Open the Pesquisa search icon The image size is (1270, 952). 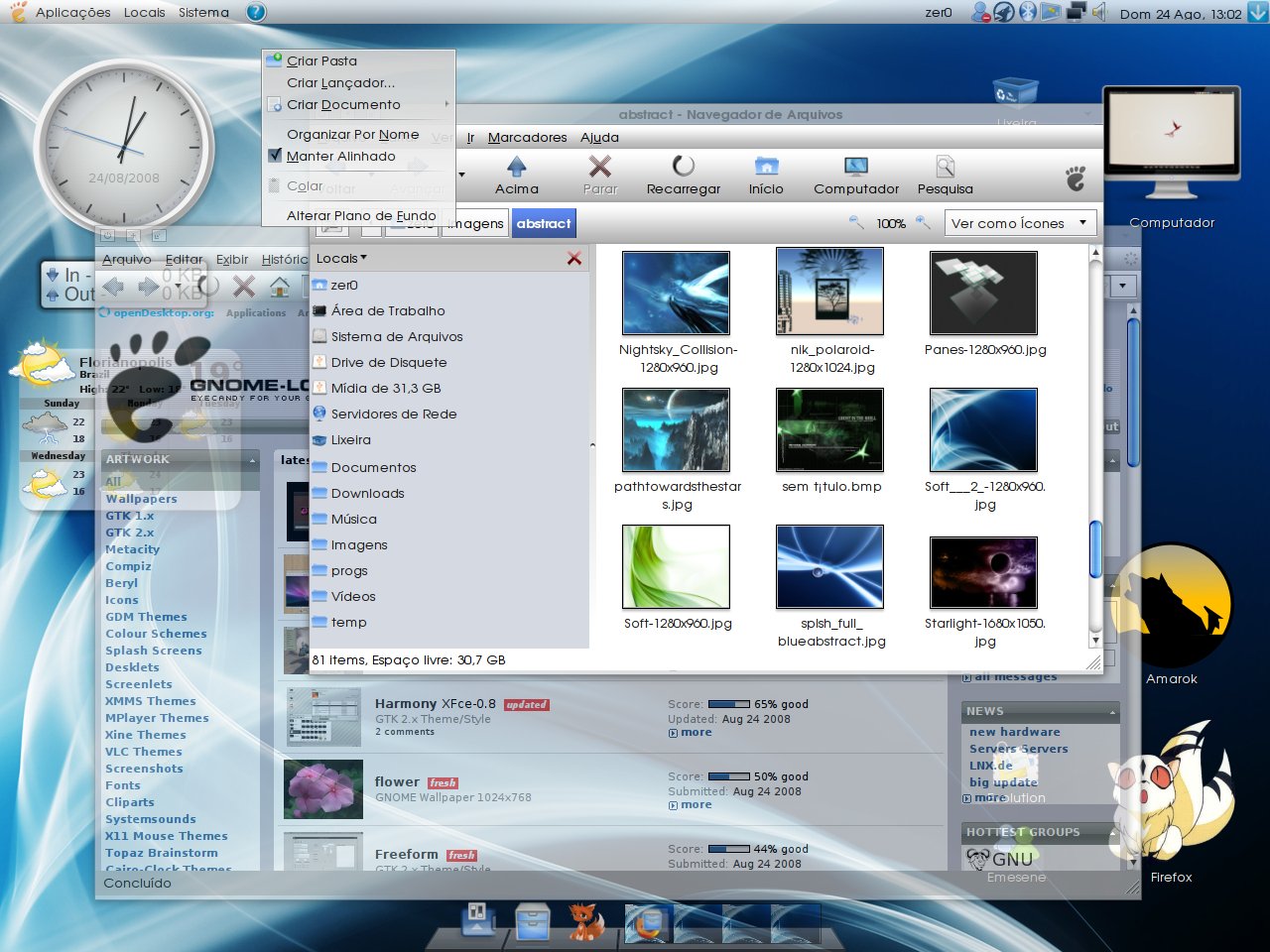point(945,166)
